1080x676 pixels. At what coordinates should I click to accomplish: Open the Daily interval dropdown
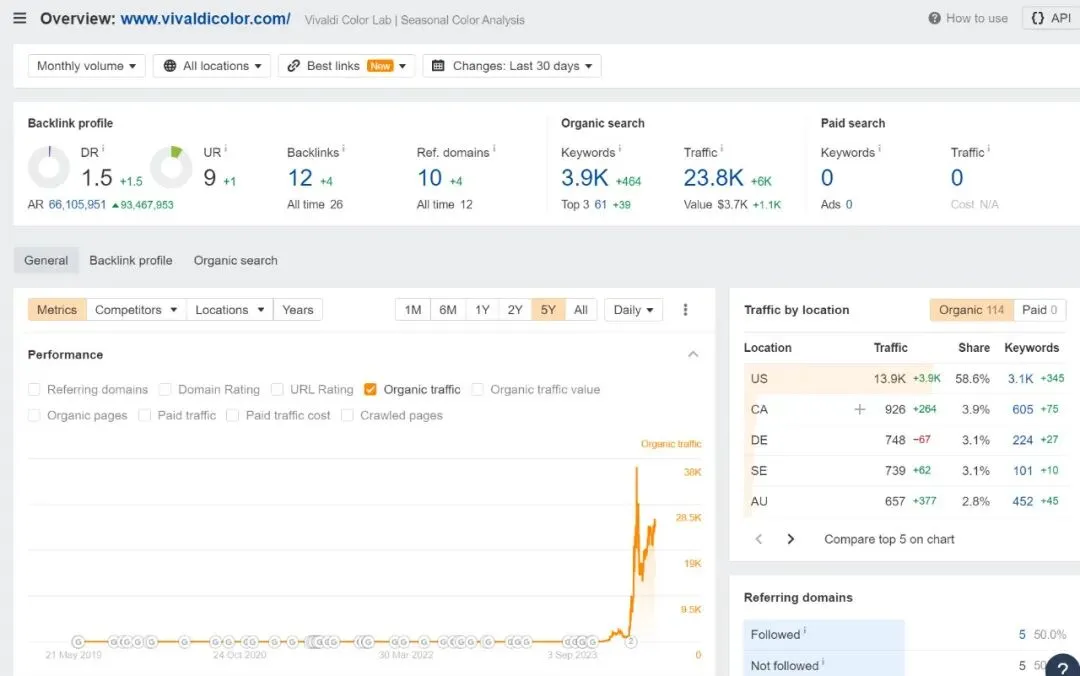point(634,310)
